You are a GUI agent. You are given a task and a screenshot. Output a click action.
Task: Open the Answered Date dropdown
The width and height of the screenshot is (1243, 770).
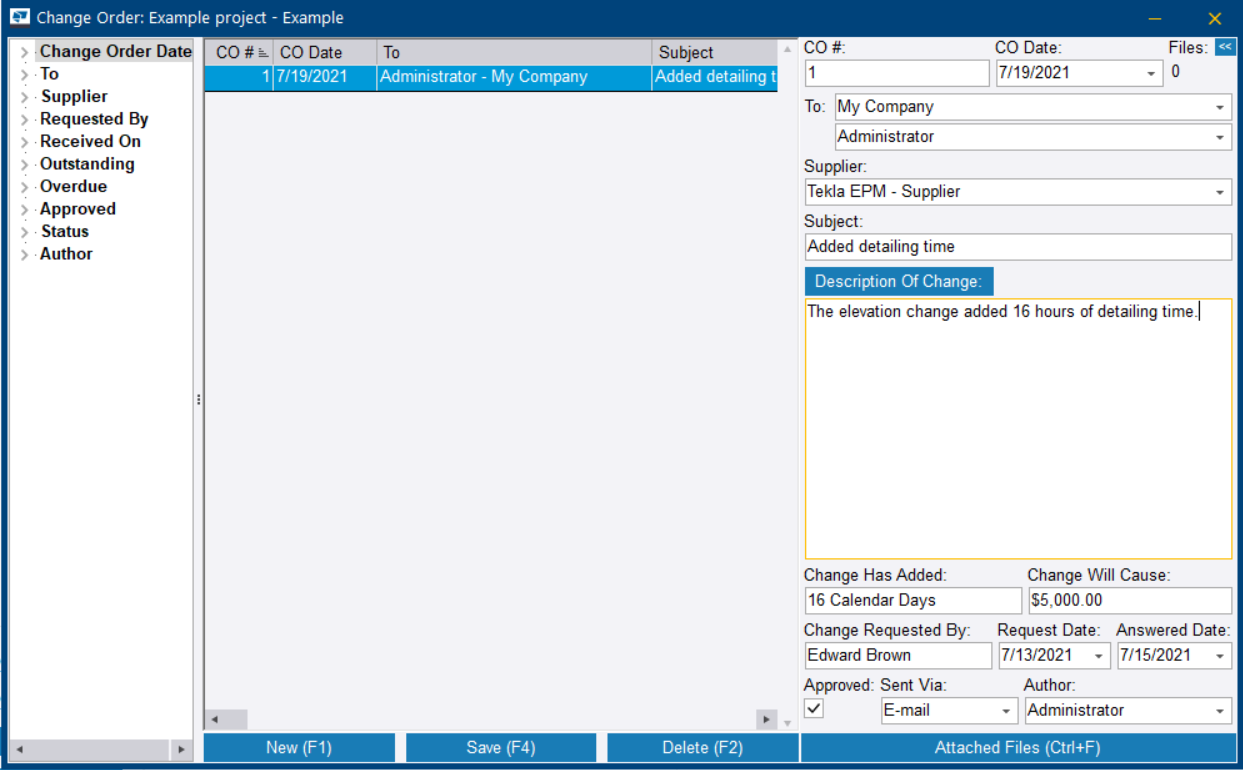[x=1222, y=655]
